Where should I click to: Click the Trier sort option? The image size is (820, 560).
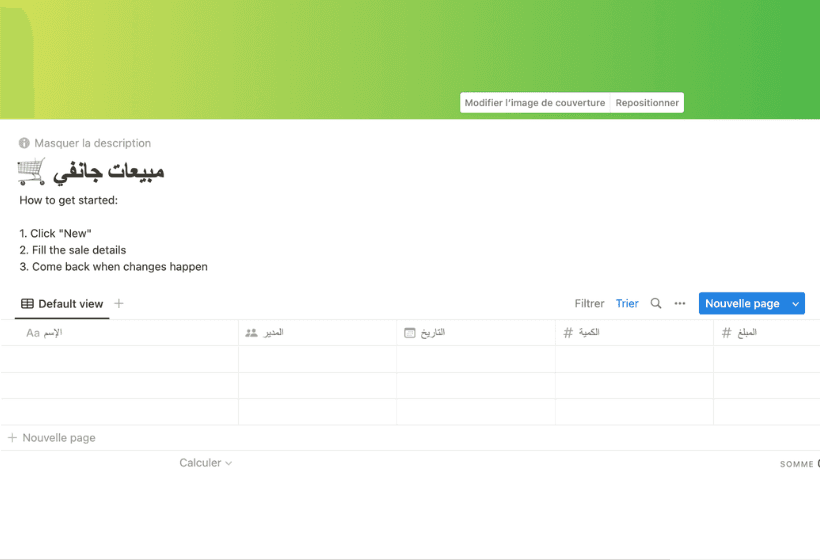tap(627, 303)
